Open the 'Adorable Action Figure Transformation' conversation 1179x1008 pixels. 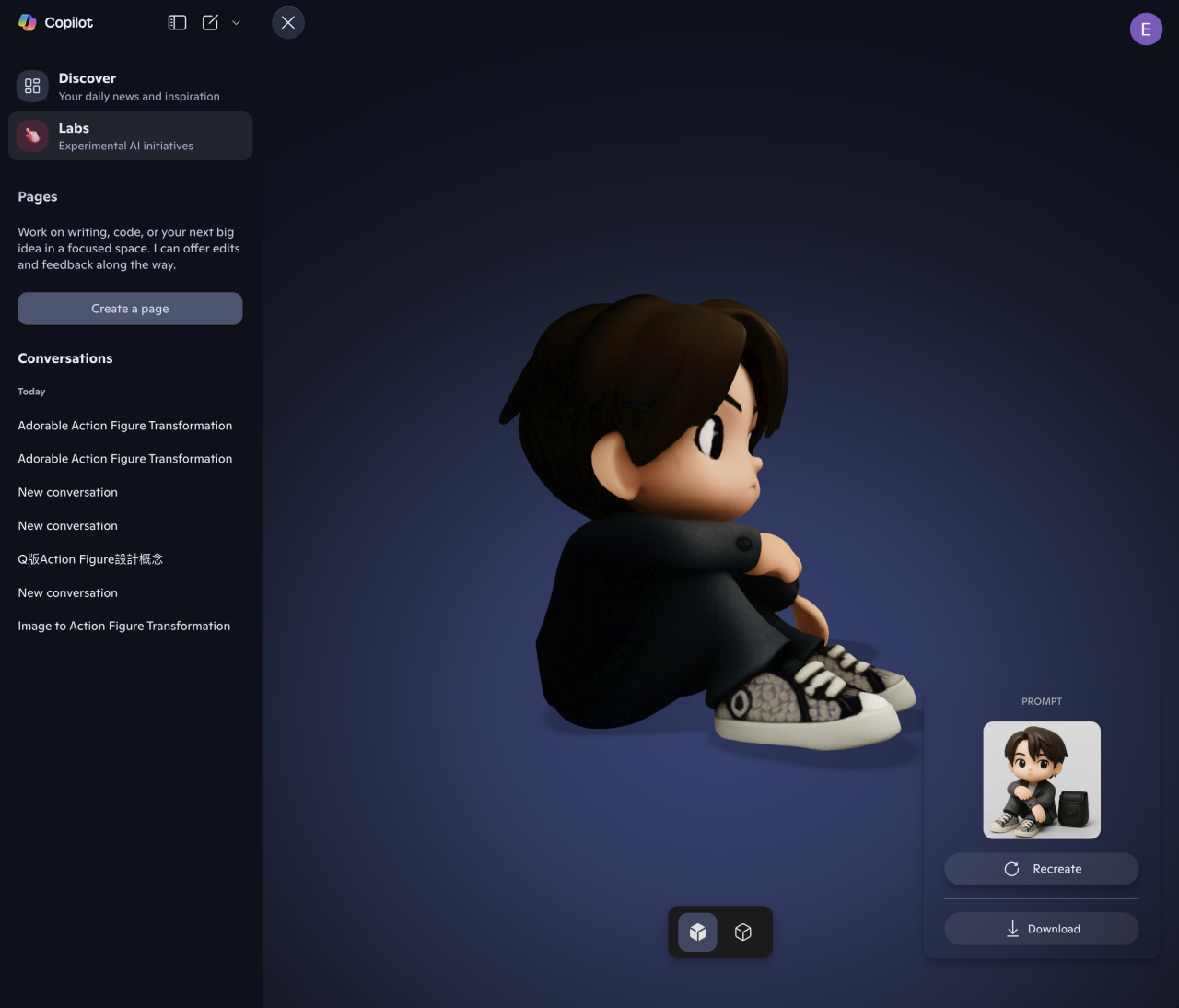[x=124, y=425]
